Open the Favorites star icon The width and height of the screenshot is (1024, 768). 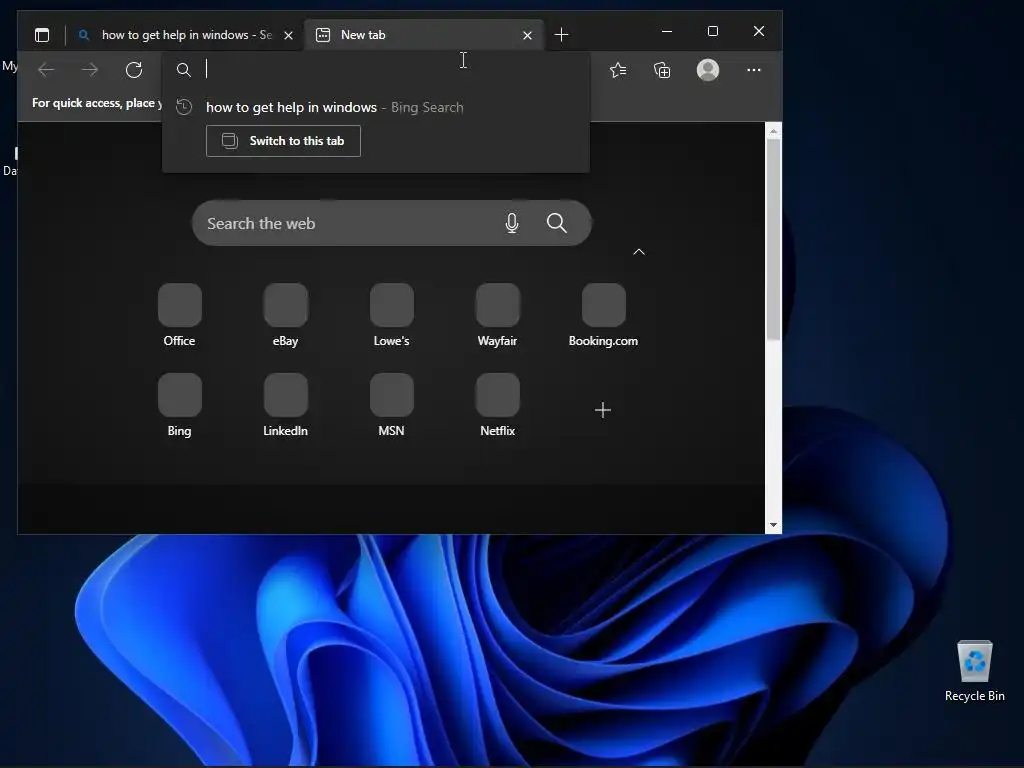tap(618, 70)
